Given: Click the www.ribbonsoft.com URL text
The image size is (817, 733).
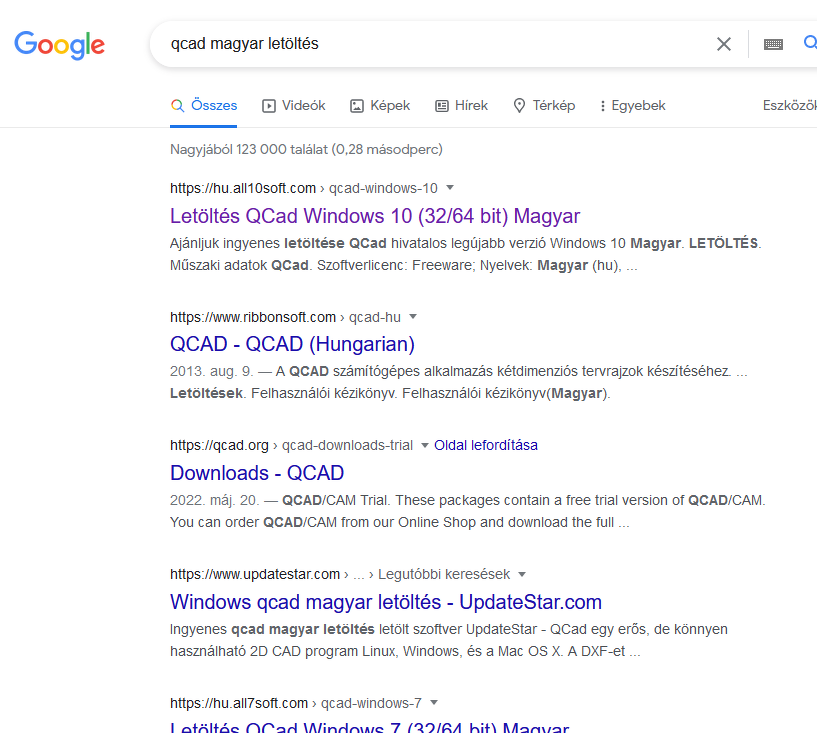Looking at the screenshot, I should (x=253, y=317).
